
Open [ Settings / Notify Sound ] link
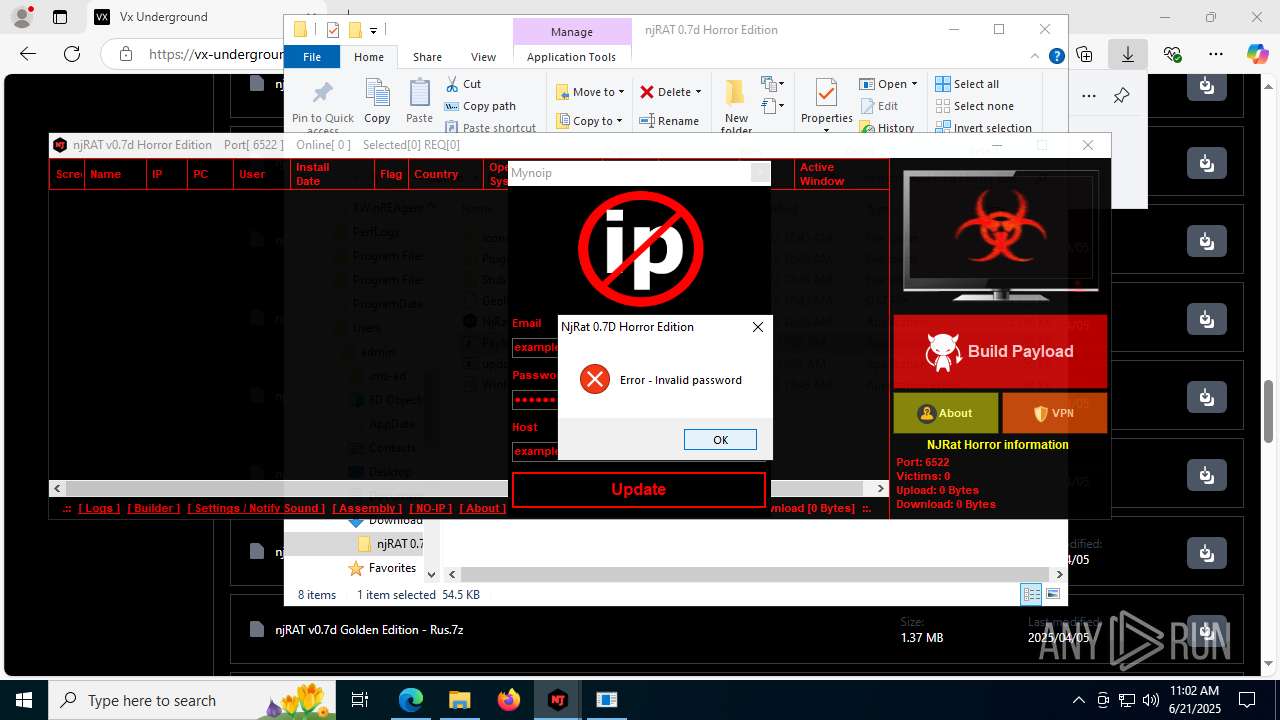[256, 508]
